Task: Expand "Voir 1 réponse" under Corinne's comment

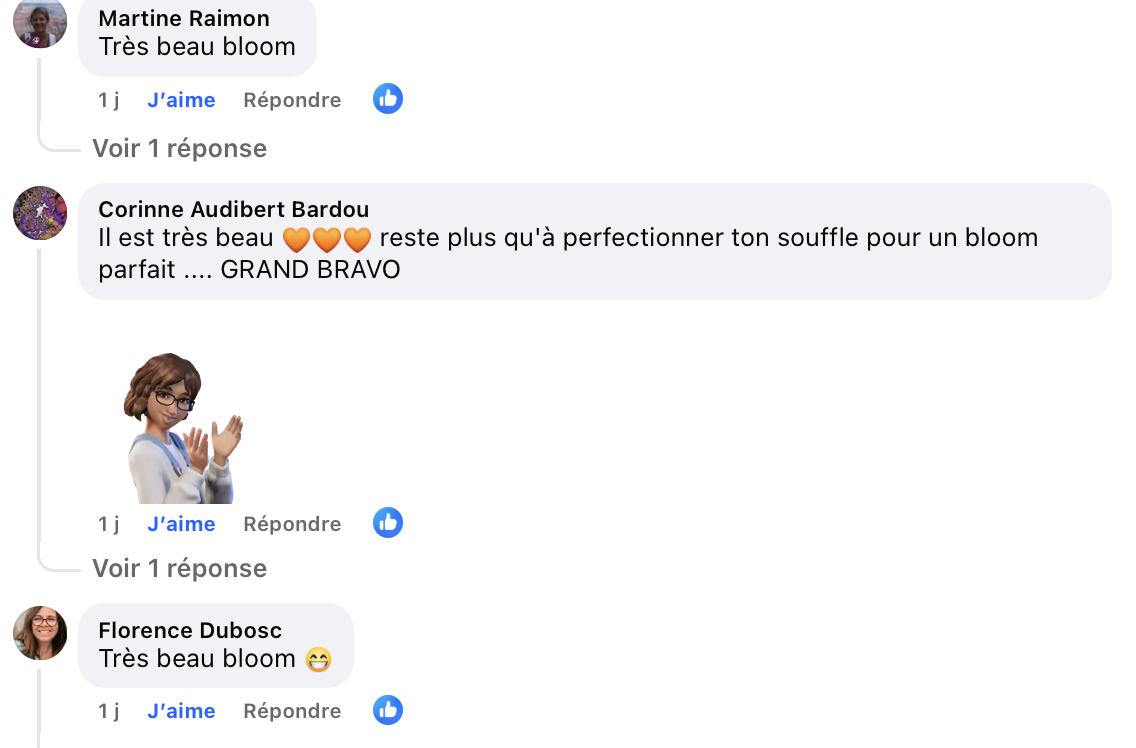Action: click(x=180, y=569)
